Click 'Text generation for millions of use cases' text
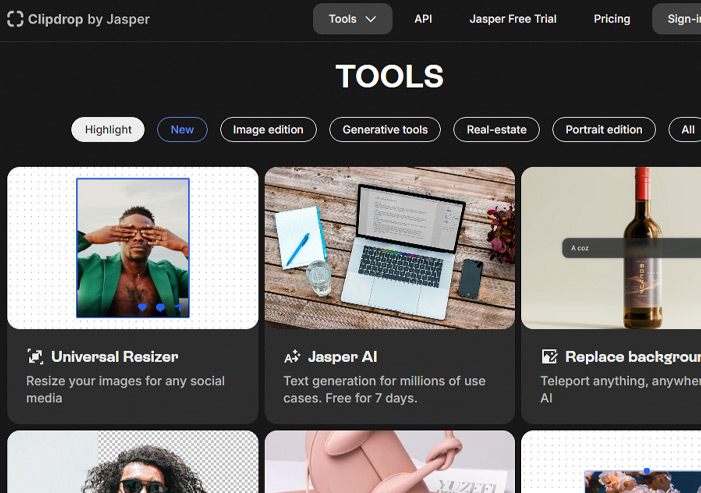The width and height of the screenshot is (701, 493). coord(384,389)
